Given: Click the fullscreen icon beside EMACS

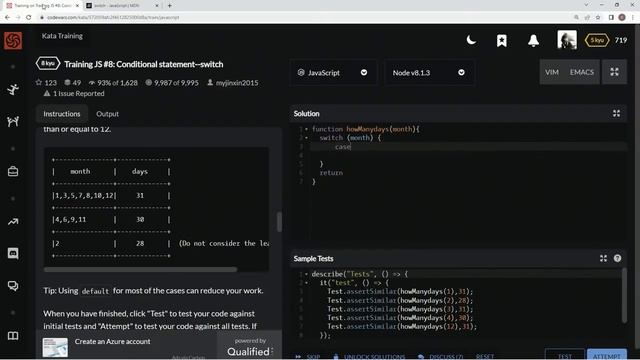Looking at the screenshot, I should pos(614,72).
